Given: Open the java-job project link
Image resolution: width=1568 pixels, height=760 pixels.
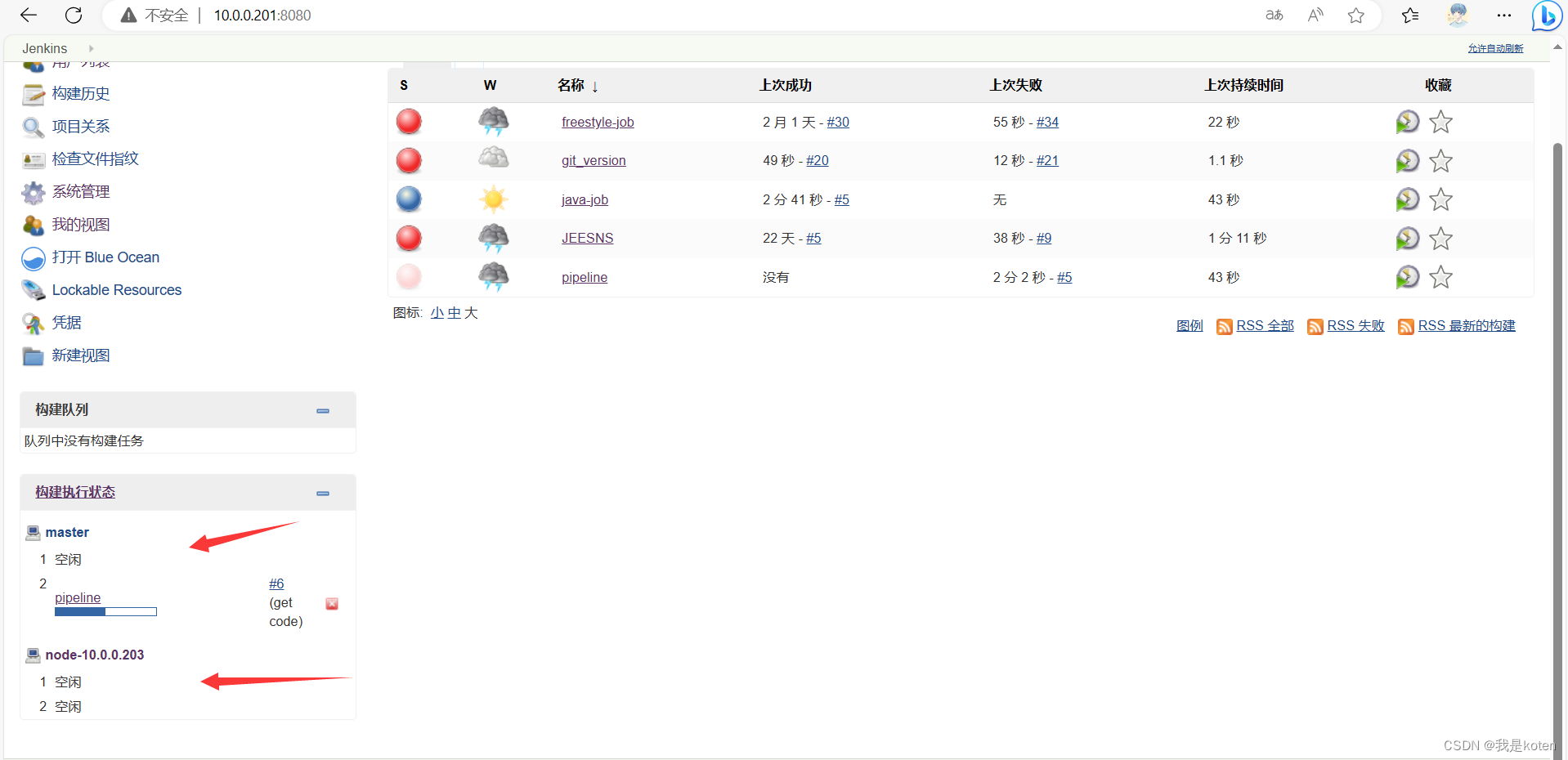Looking at the screenshot, I should pos(585,199).
